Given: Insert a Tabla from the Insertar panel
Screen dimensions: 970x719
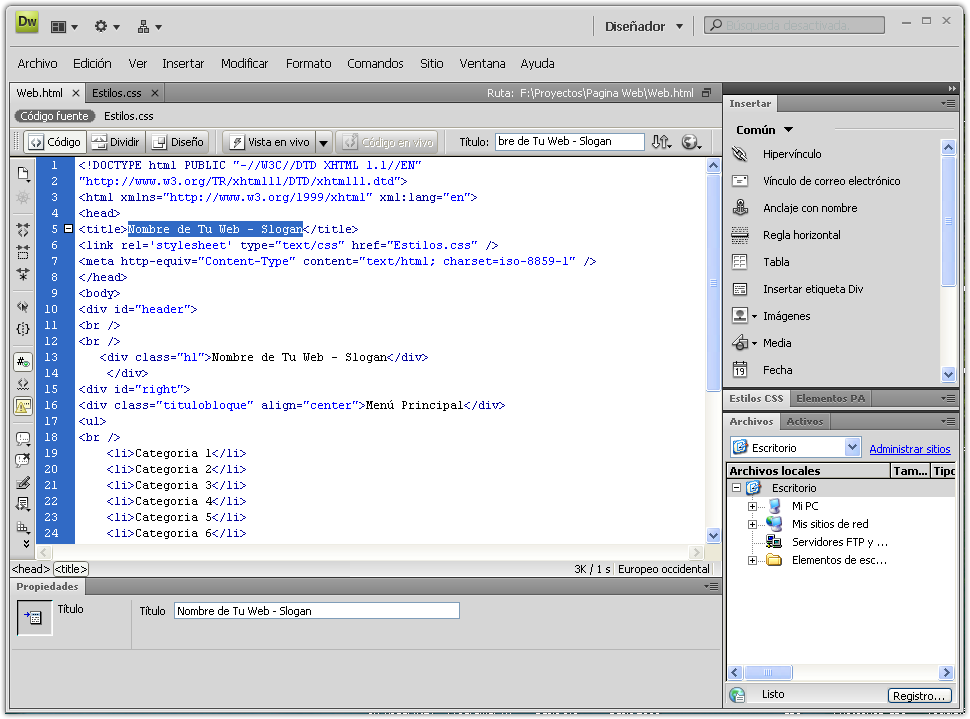Looking at the screenshot, I should point(740,262).
